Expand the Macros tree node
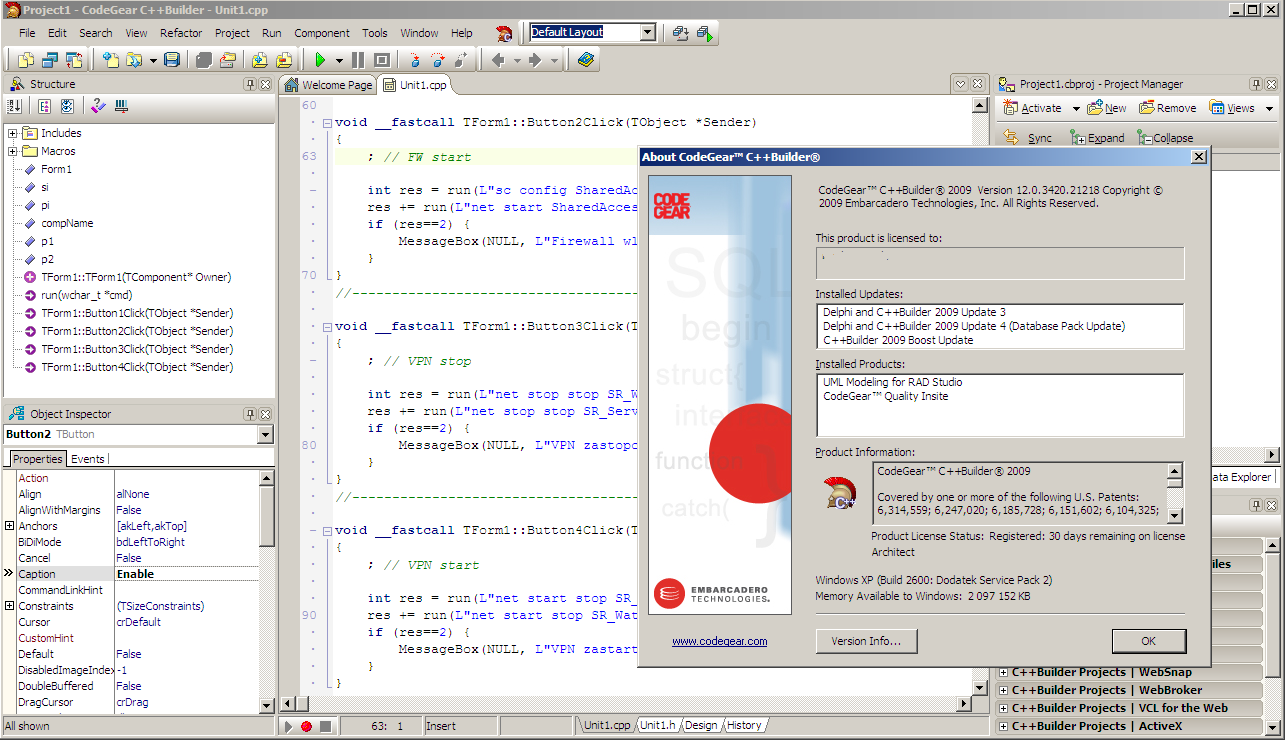The height and width of the screenshot is (740, 1285). (13, 151)
